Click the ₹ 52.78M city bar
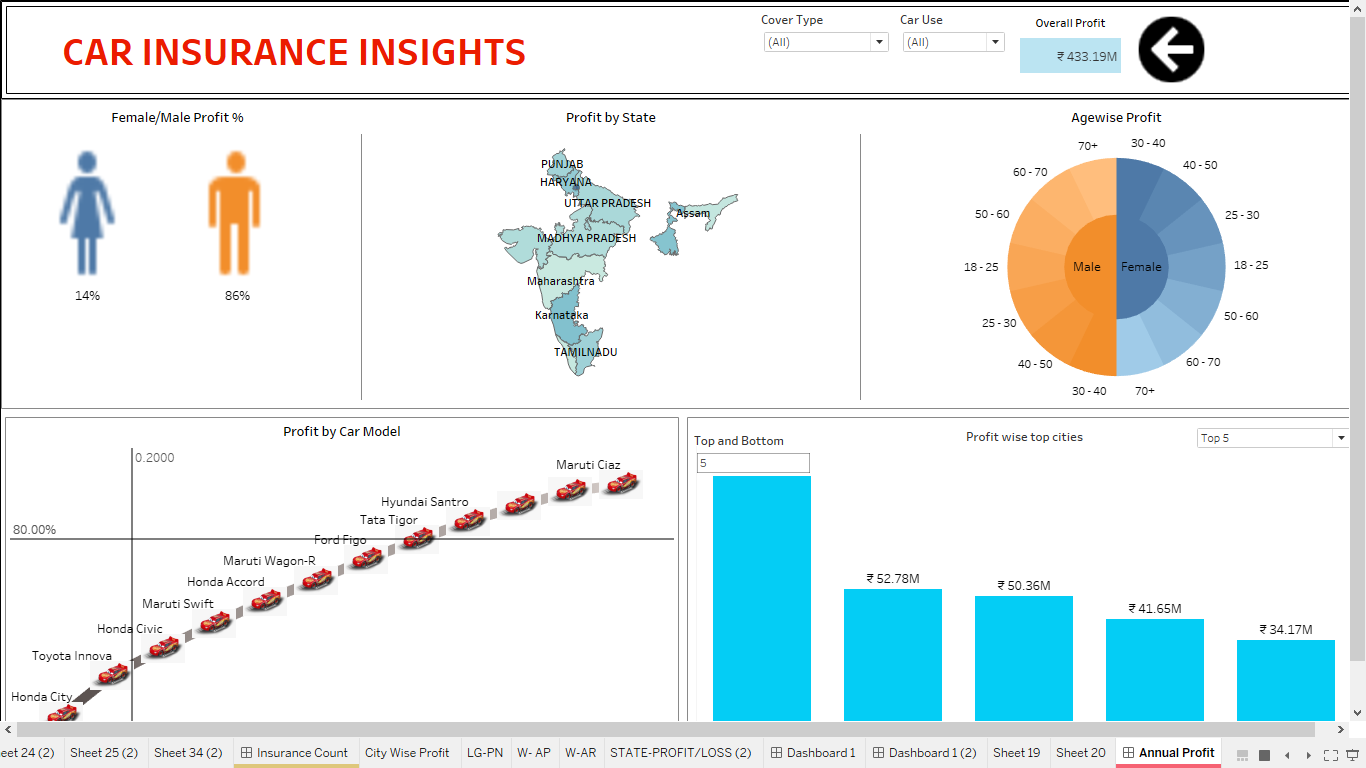This screenshot has height=768, width=1366. 892,655
